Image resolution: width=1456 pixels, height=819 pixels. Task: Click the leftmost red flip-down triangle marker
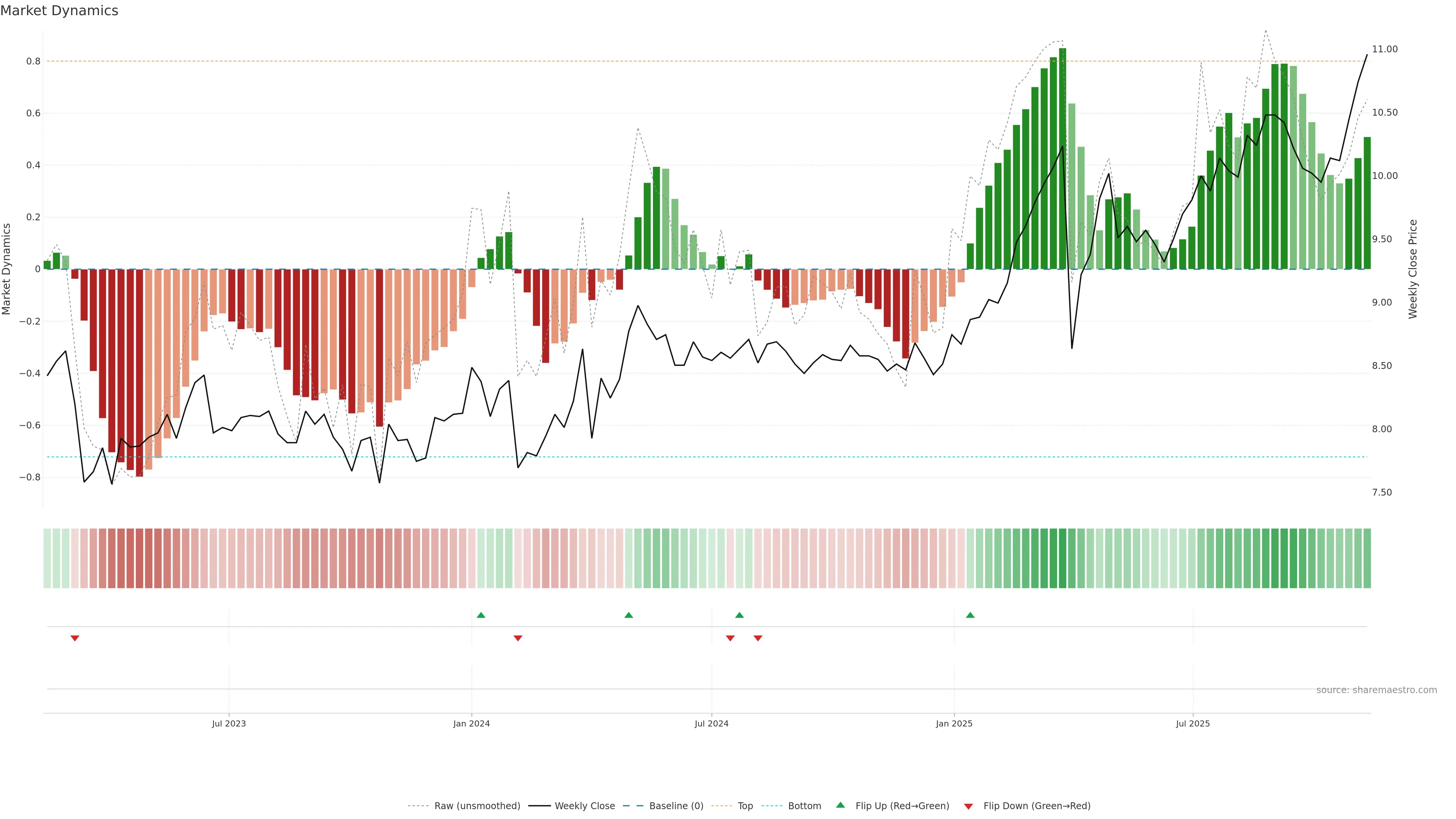pyautogui.click(x=75, y=638)
